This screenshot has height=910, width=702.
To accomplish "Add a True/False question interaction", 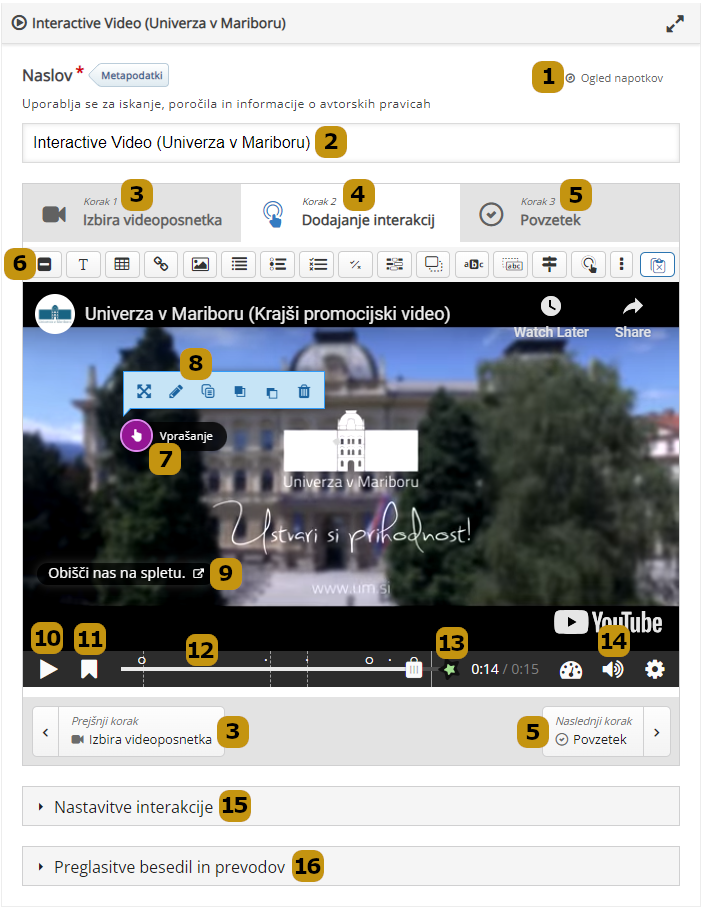I will [356, 265].
